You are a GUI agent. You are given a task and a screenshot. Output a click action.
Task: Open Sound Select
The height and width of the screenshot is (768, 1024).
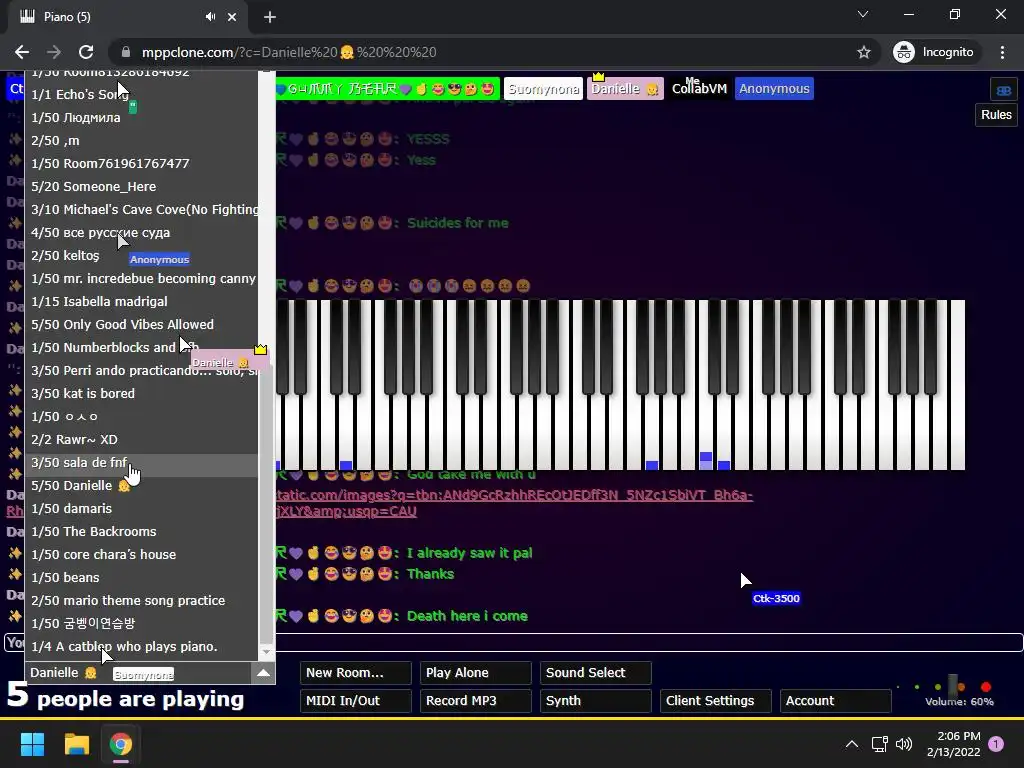(x=595, y=673)
